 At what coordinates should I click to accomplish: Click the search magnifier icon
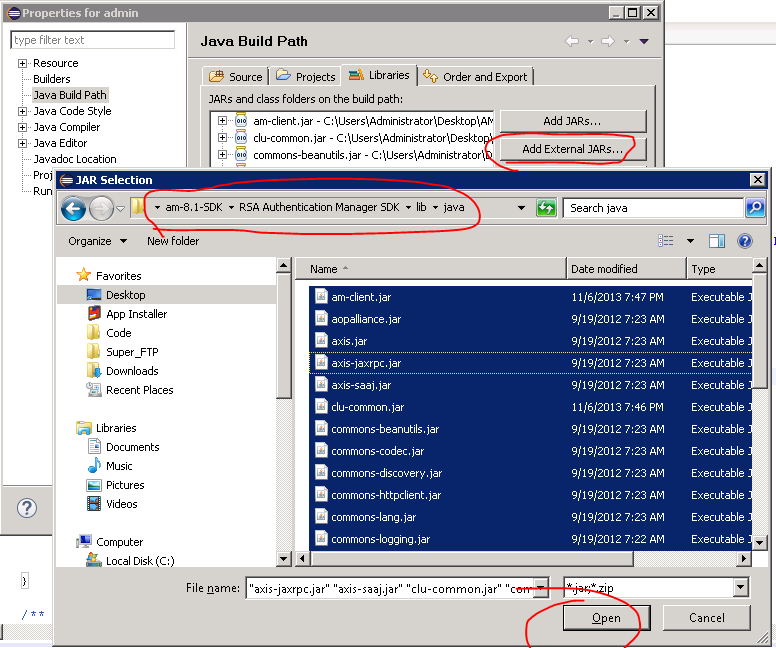click(x=755, y=208)
